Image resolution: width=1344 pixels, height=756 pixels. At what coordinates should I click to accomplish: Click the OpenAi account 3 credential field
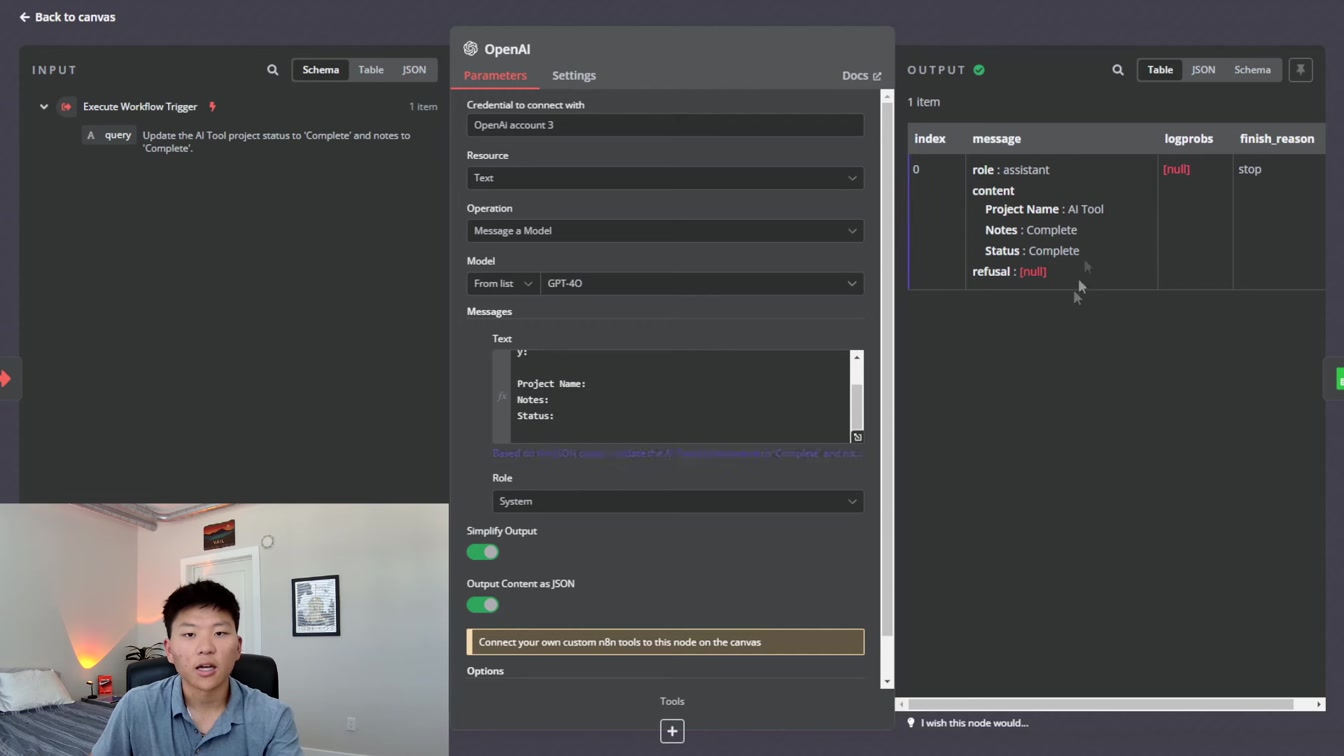(x=665, y=125)
